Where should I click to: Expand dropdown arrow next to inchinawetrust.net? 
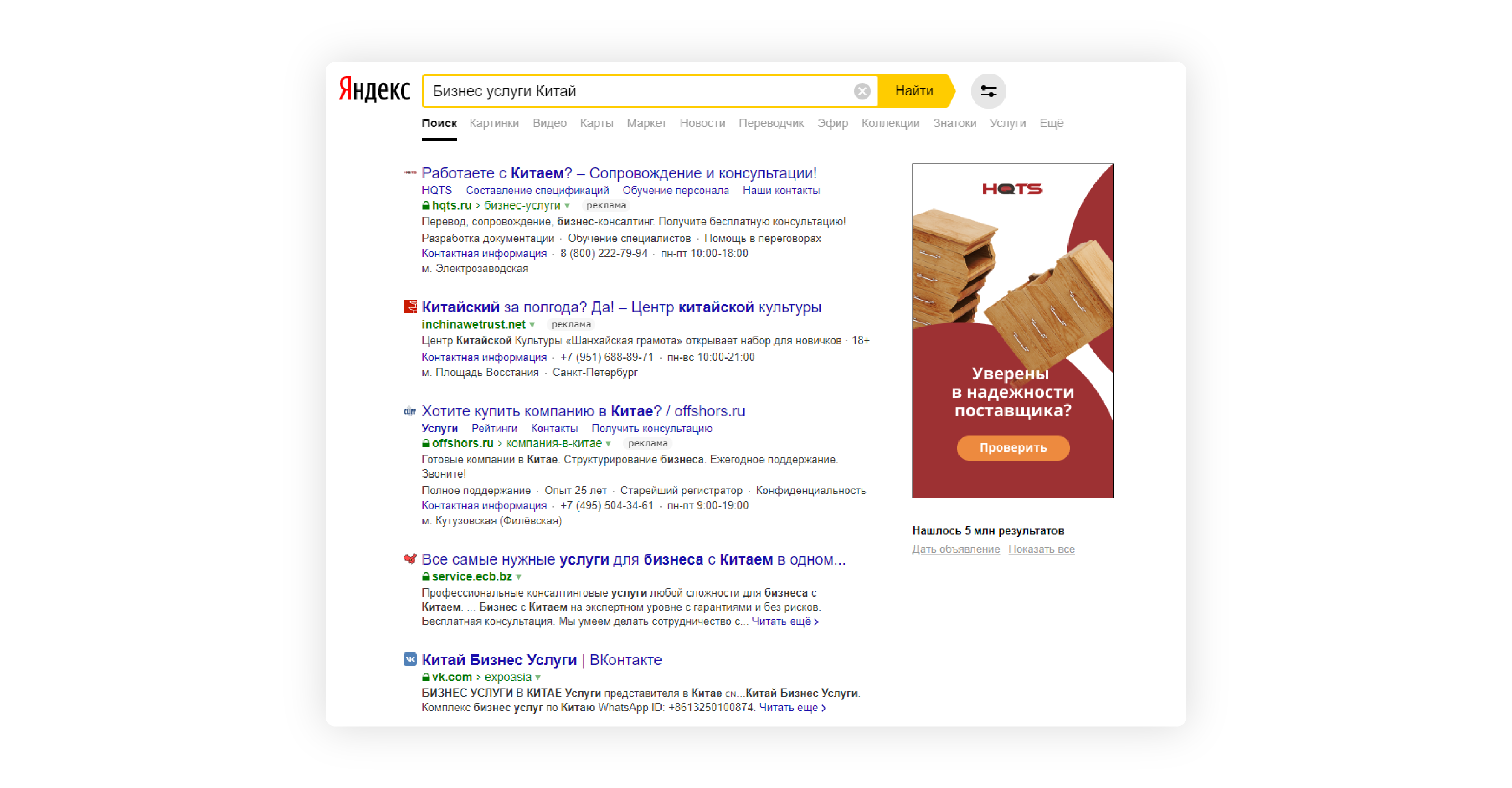[532, 325]
